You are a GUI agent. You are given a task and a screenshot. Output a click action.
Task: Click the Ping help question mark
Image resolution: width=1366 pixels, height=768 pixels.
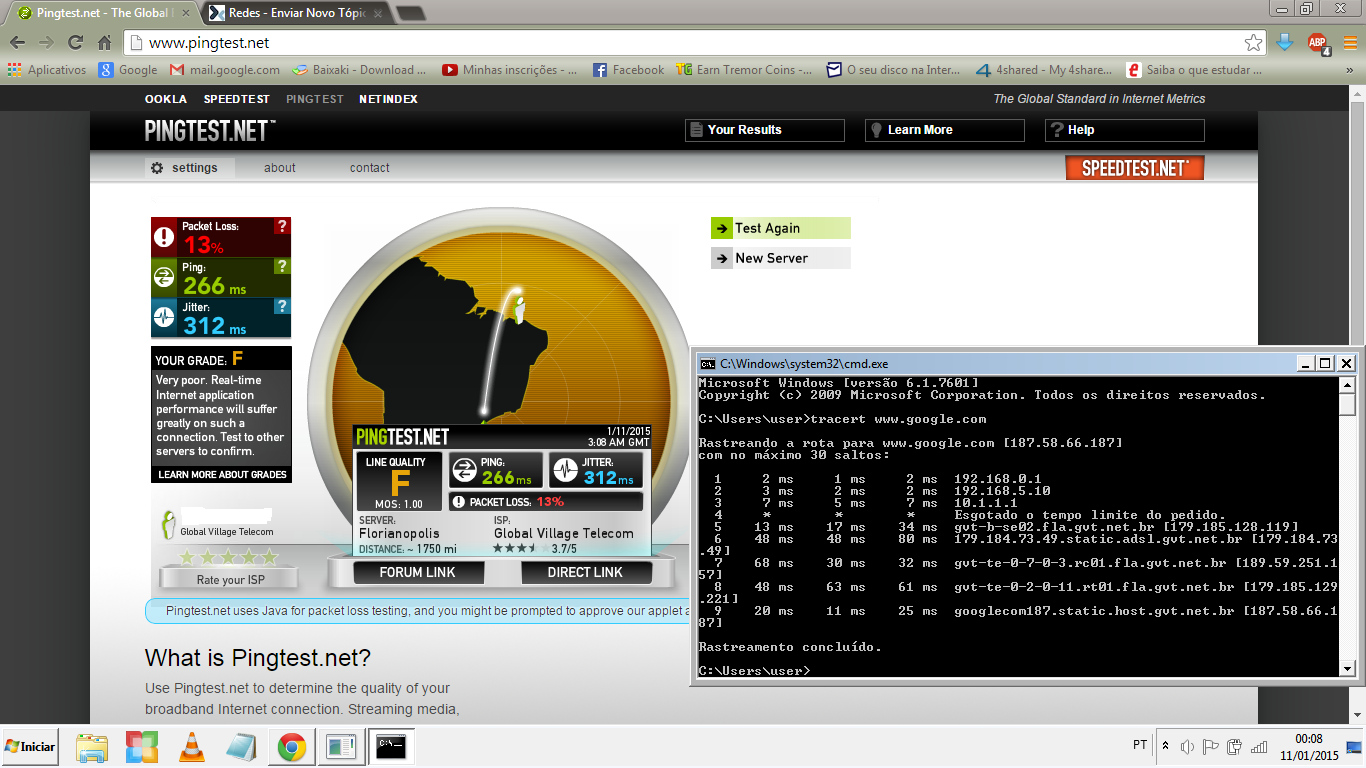(x=282, y=266)
